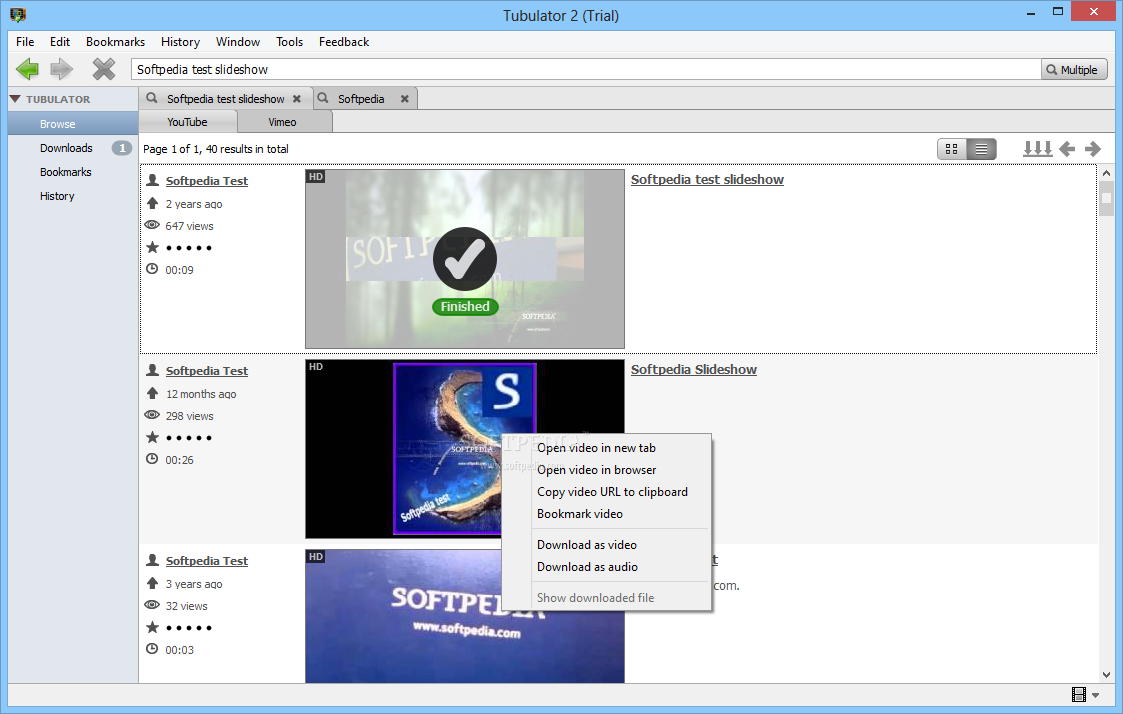This screenshot has width=1123, height=714.
Task: Click the HD badge on the finished video
Action: [x=316, y=177]
